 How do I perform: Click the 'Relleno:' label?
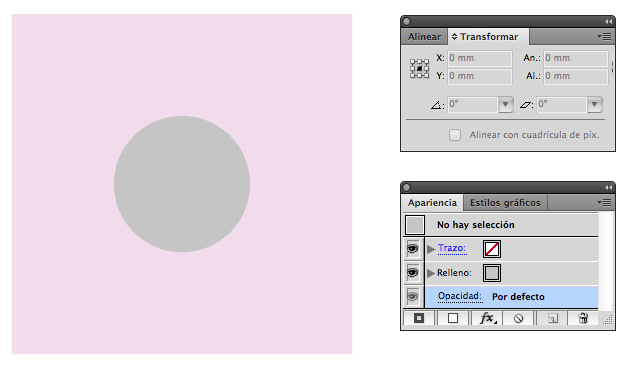[454, 273]
